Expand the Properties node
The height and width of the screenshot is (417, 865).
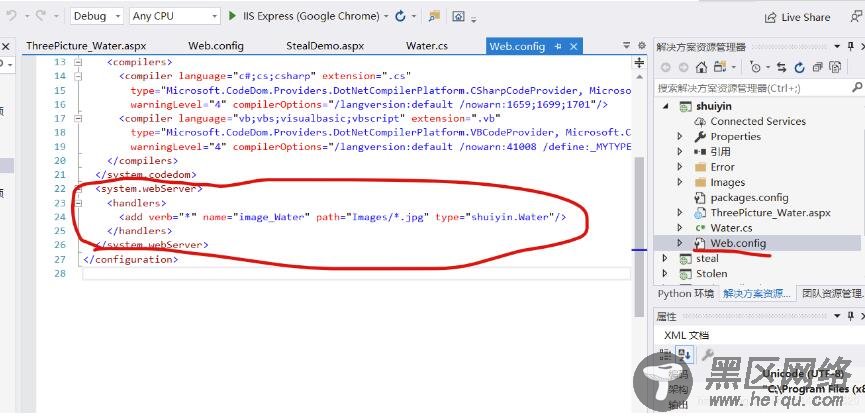tap(680, 136)
